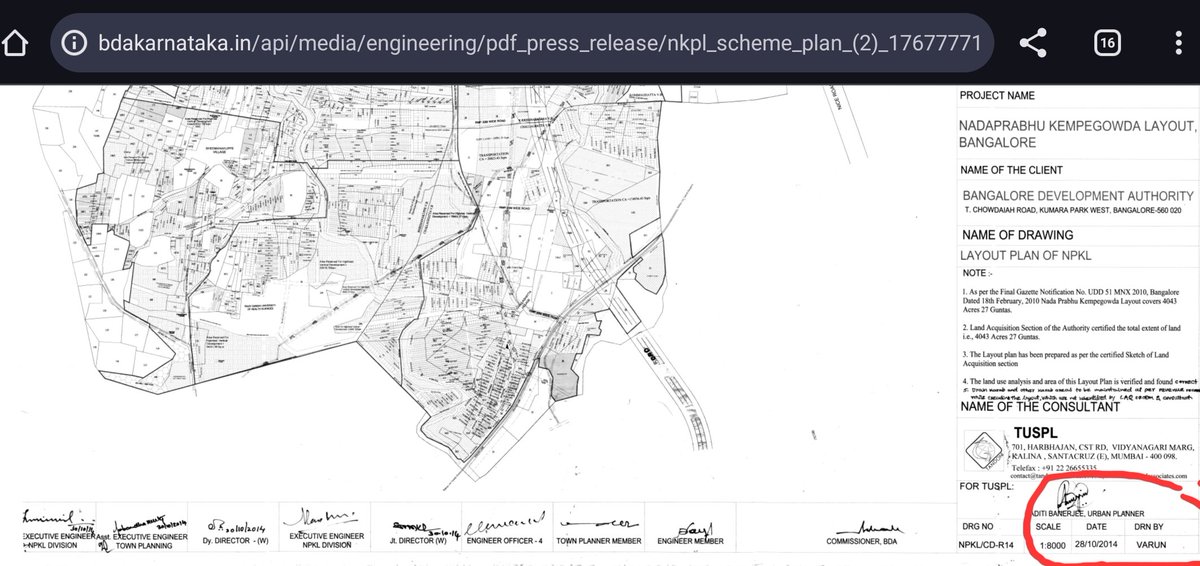Tap the share icon
This screenshot has width=1200, height=566.
(x=1032, y=43)
